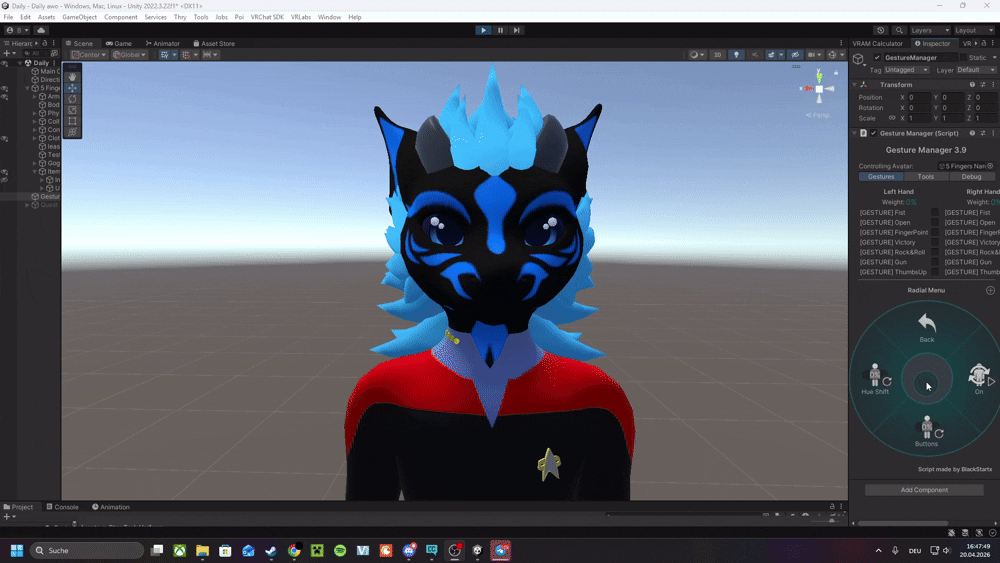Screen dimensions: 1000x563
Task: Open the Hue Shift radial option
Action: click(875, 379)
